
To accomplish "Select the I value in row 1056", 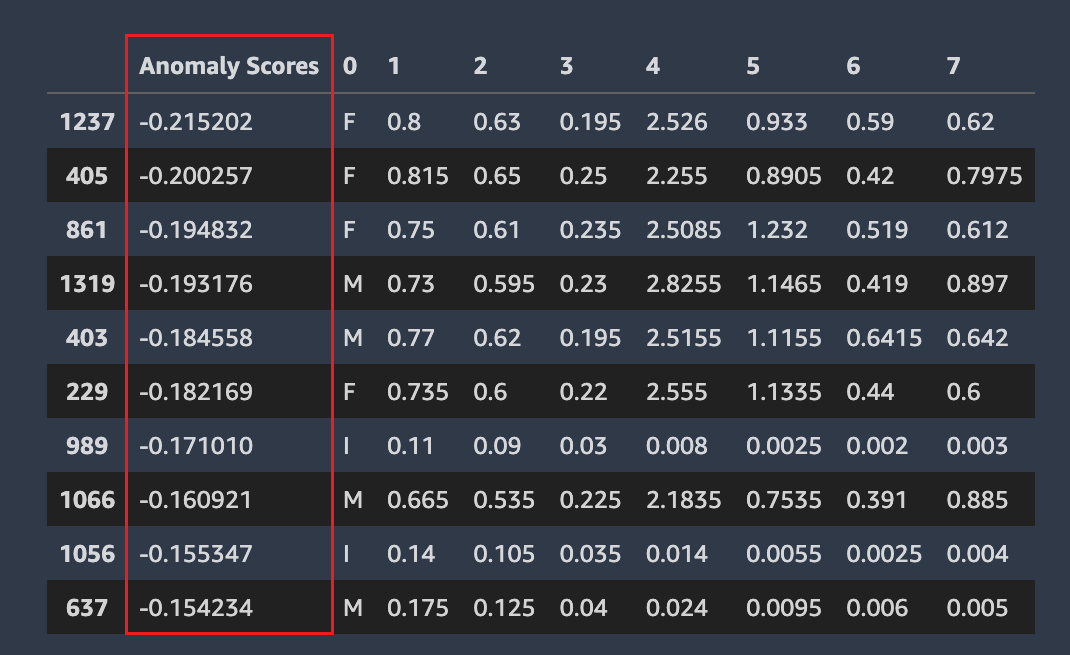I will [346, 554].
